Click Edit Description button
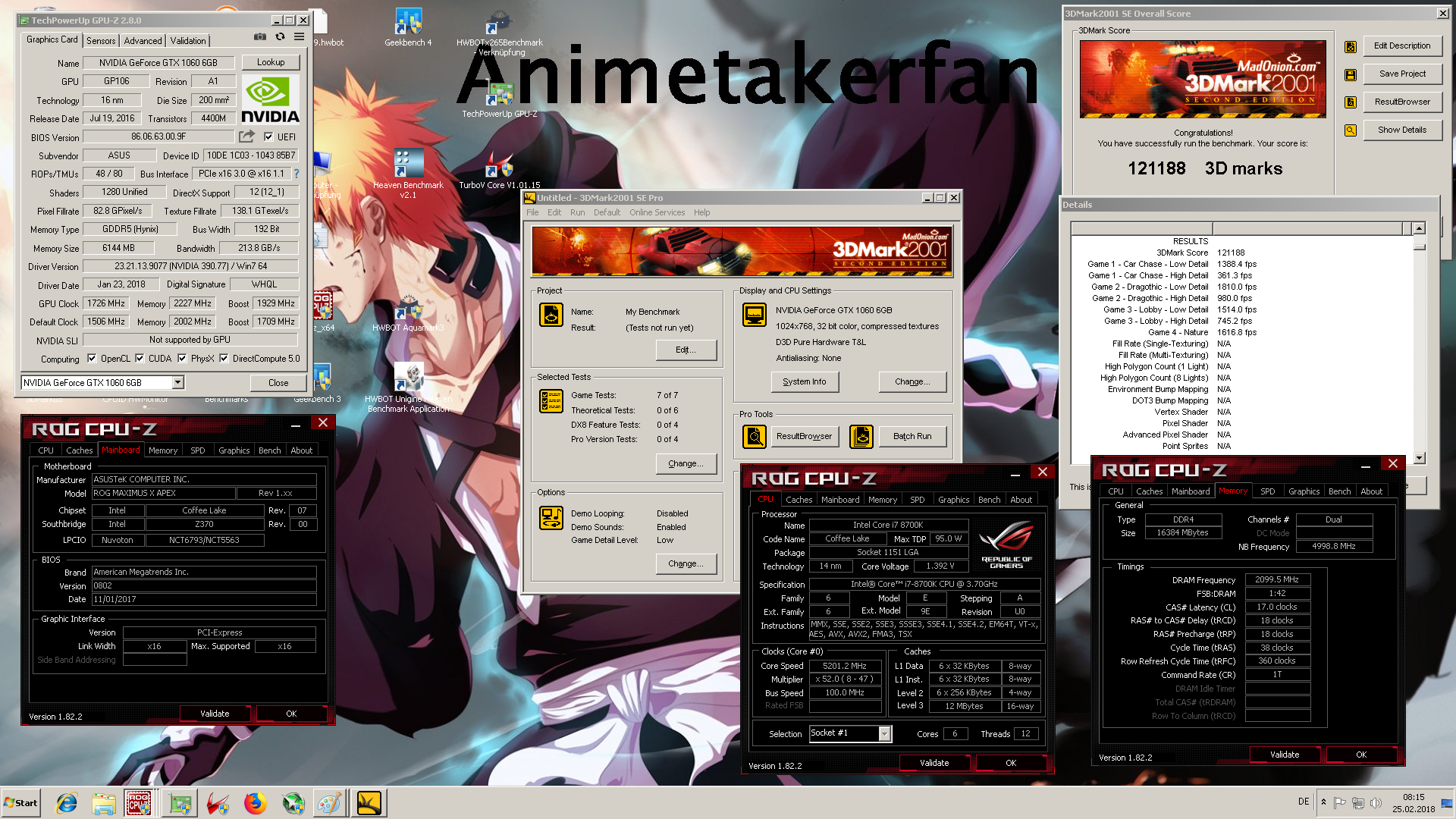 pos(1402,46)
